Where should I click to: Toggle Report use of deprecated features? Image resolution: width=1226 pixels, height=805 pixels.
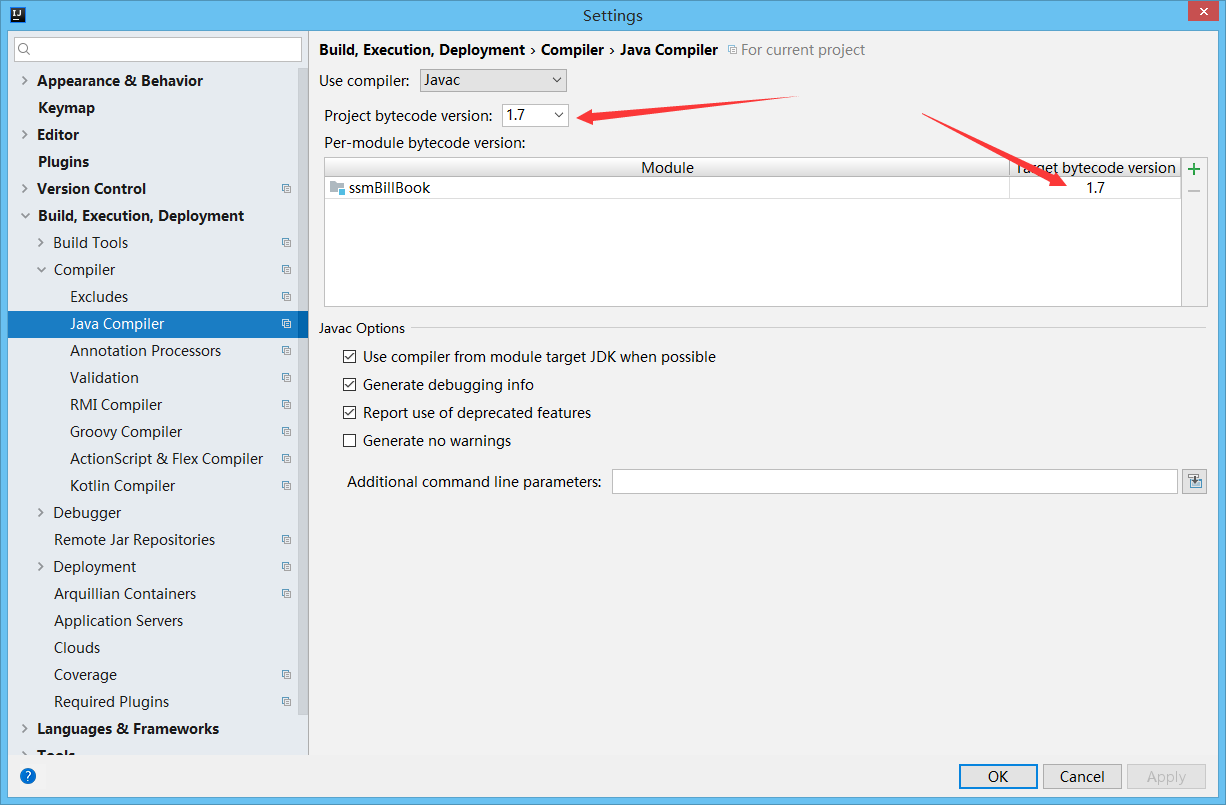pos(349,413)
